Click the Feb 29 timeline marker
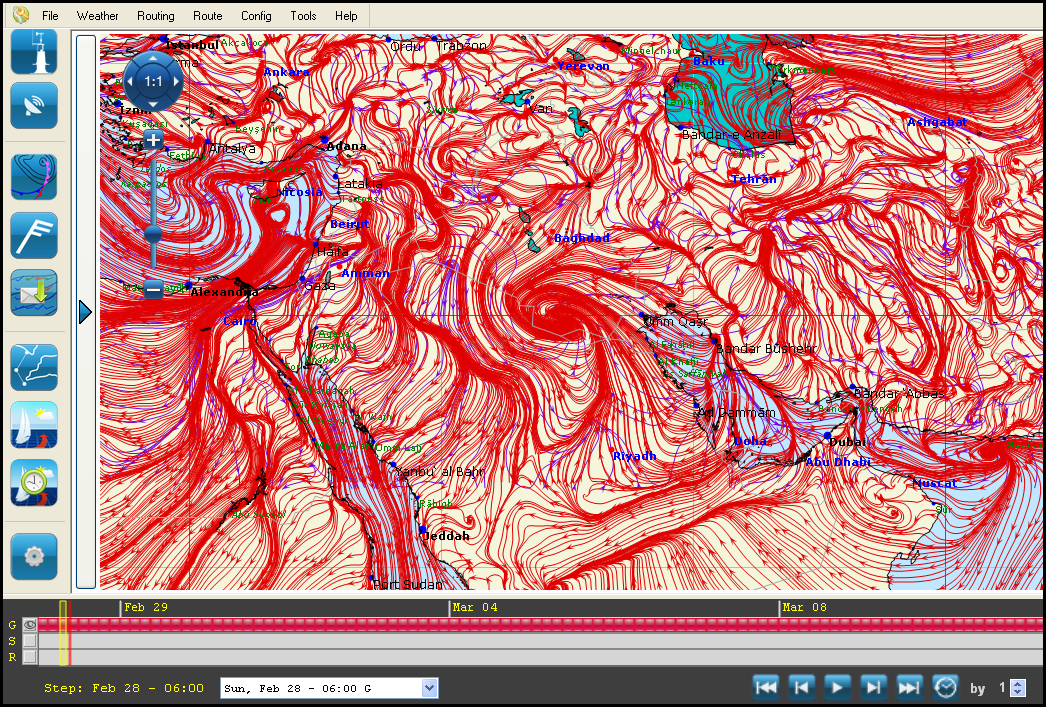1046x707 pixels. (x=146, y=607)
